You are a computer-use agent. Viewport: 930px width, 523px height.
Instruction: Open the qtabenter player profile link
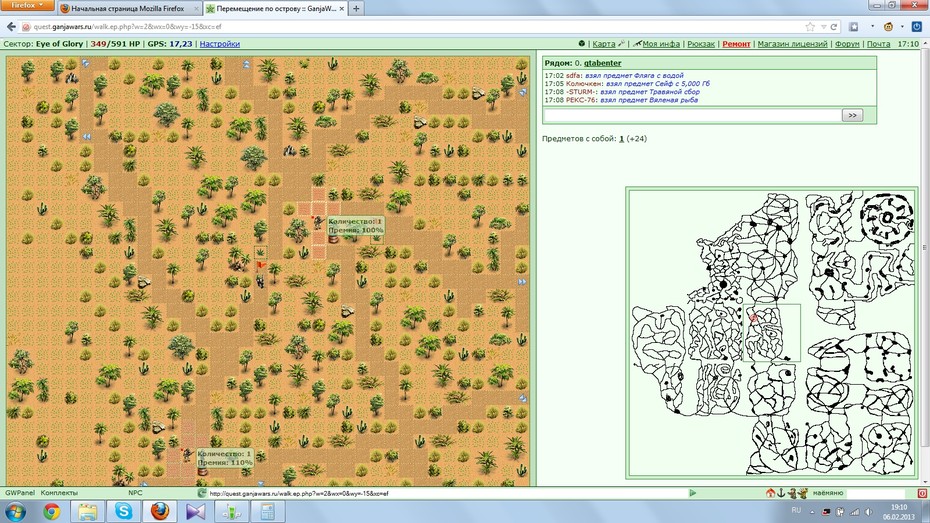point(602,63)
